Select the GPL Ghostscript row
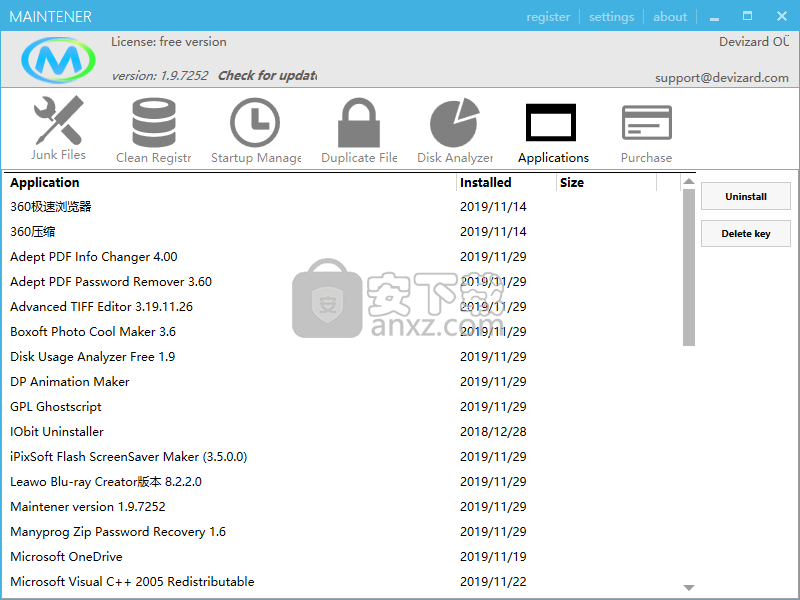The width and height of the screenshot is (800, 600). coord(343,407)
